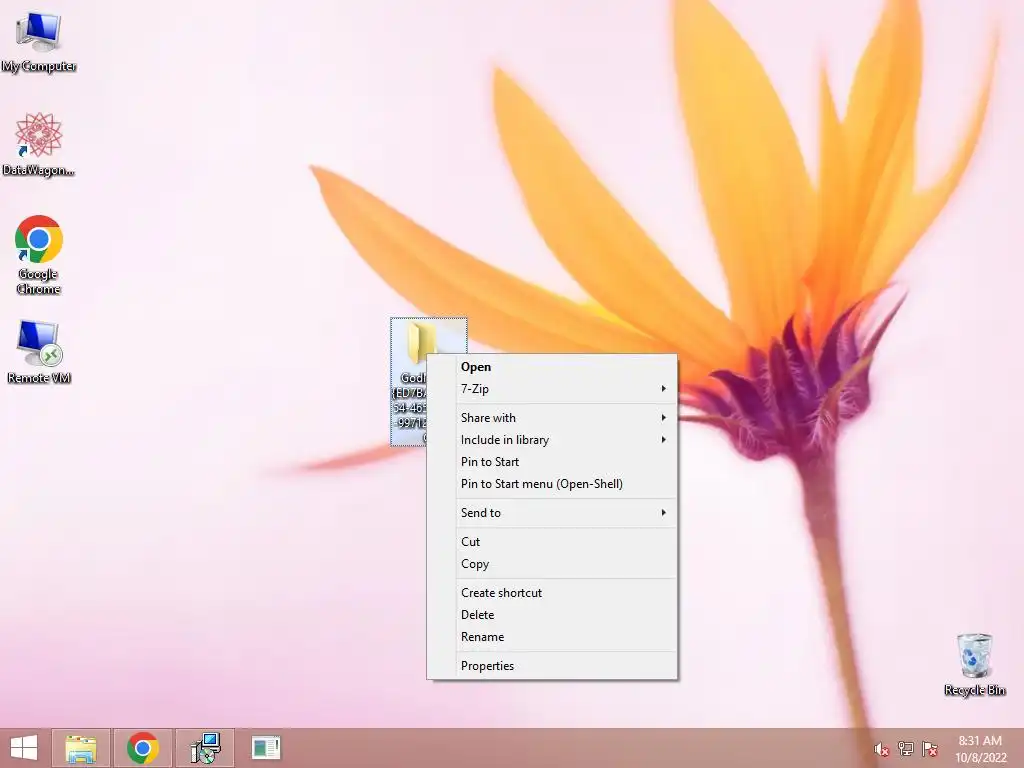Show the taskbar clock and date
Viewport: 1024px width, 768px height.
(980, 749)
